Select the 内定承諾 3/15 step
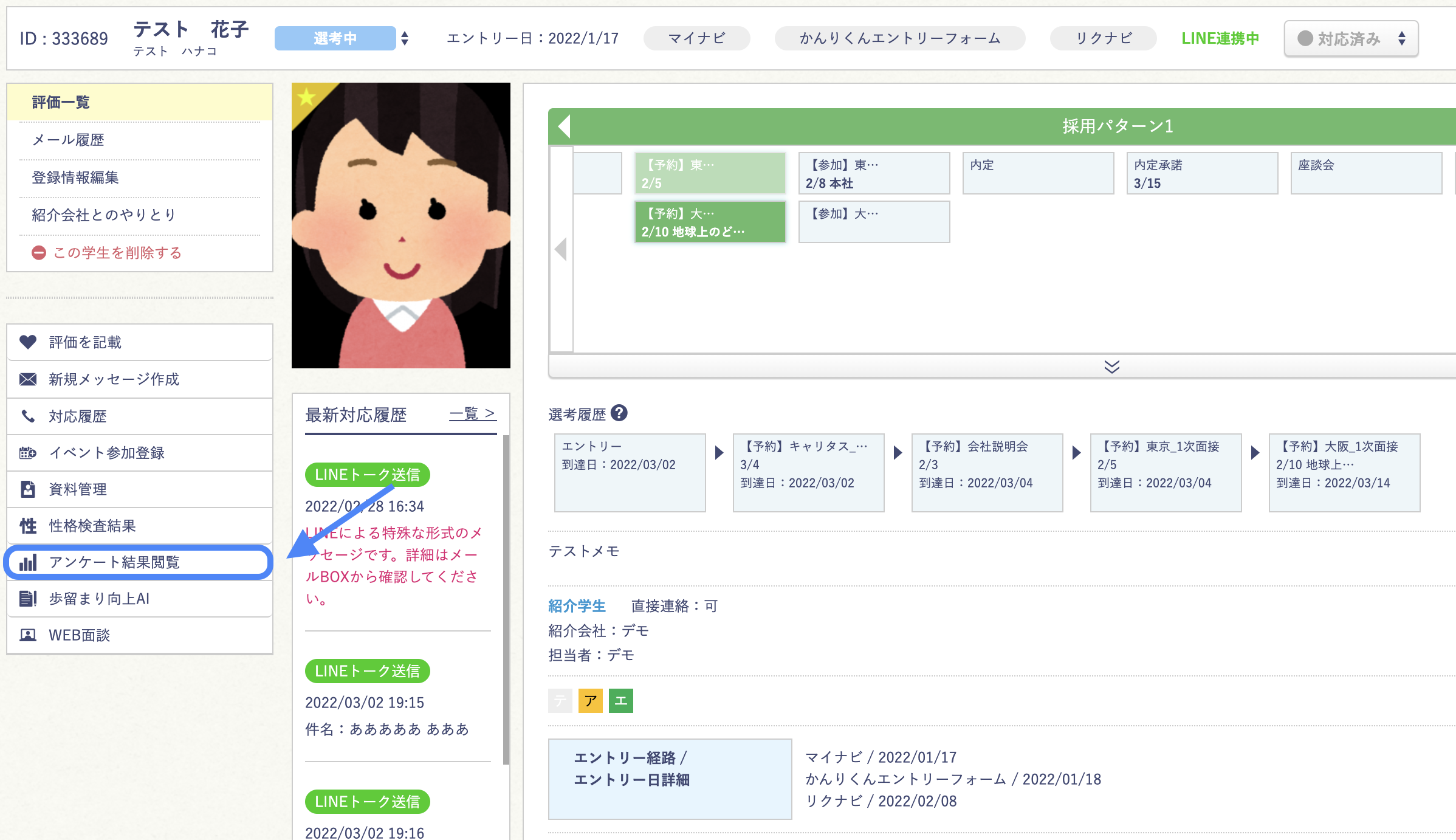1456x840 pixels. [x=1202, y=173]
